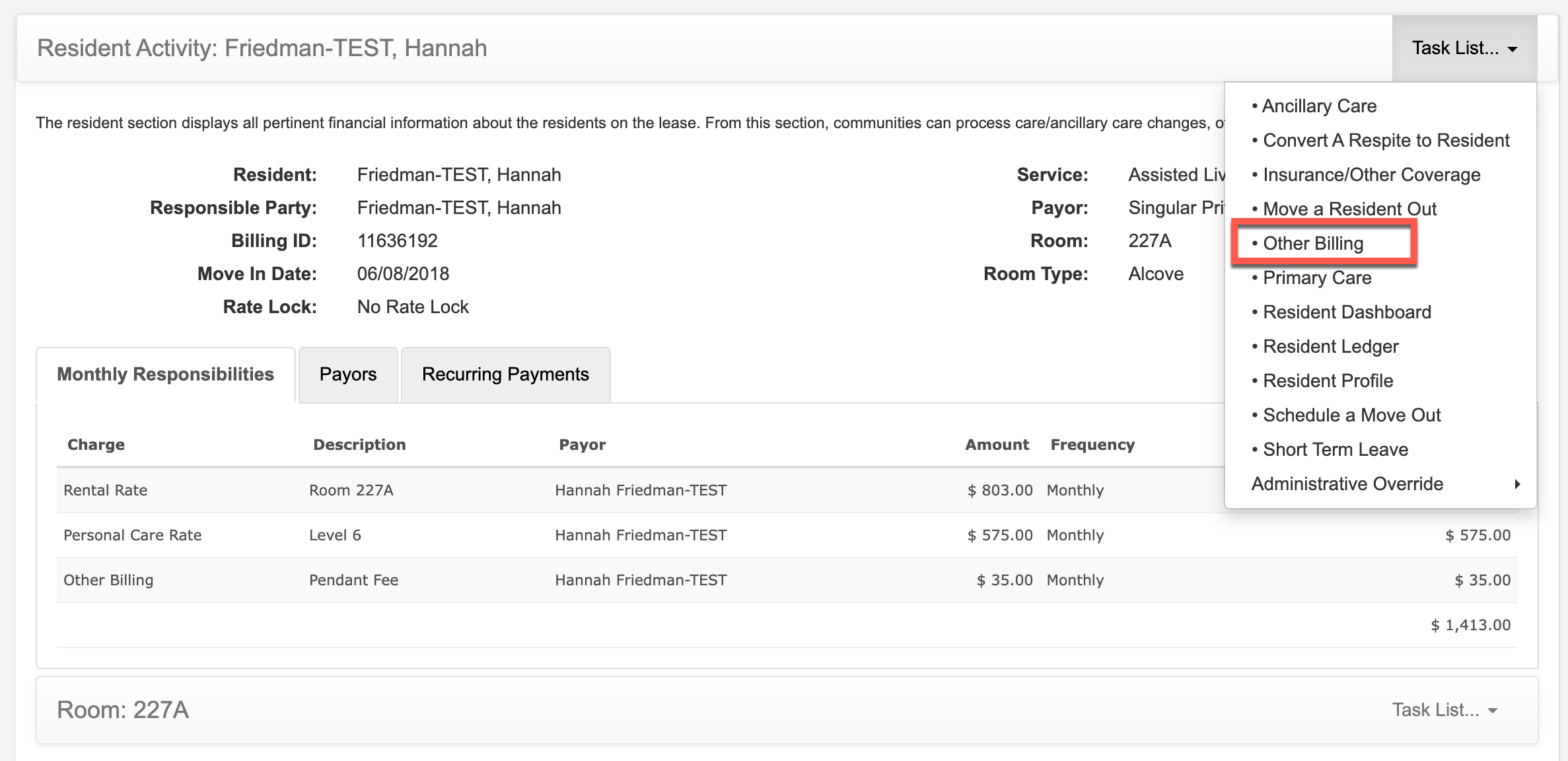The height and width of the screenshot is (761, 1568).
Task: Open Resident Ledger from the menu
Action: (1330, 347)
